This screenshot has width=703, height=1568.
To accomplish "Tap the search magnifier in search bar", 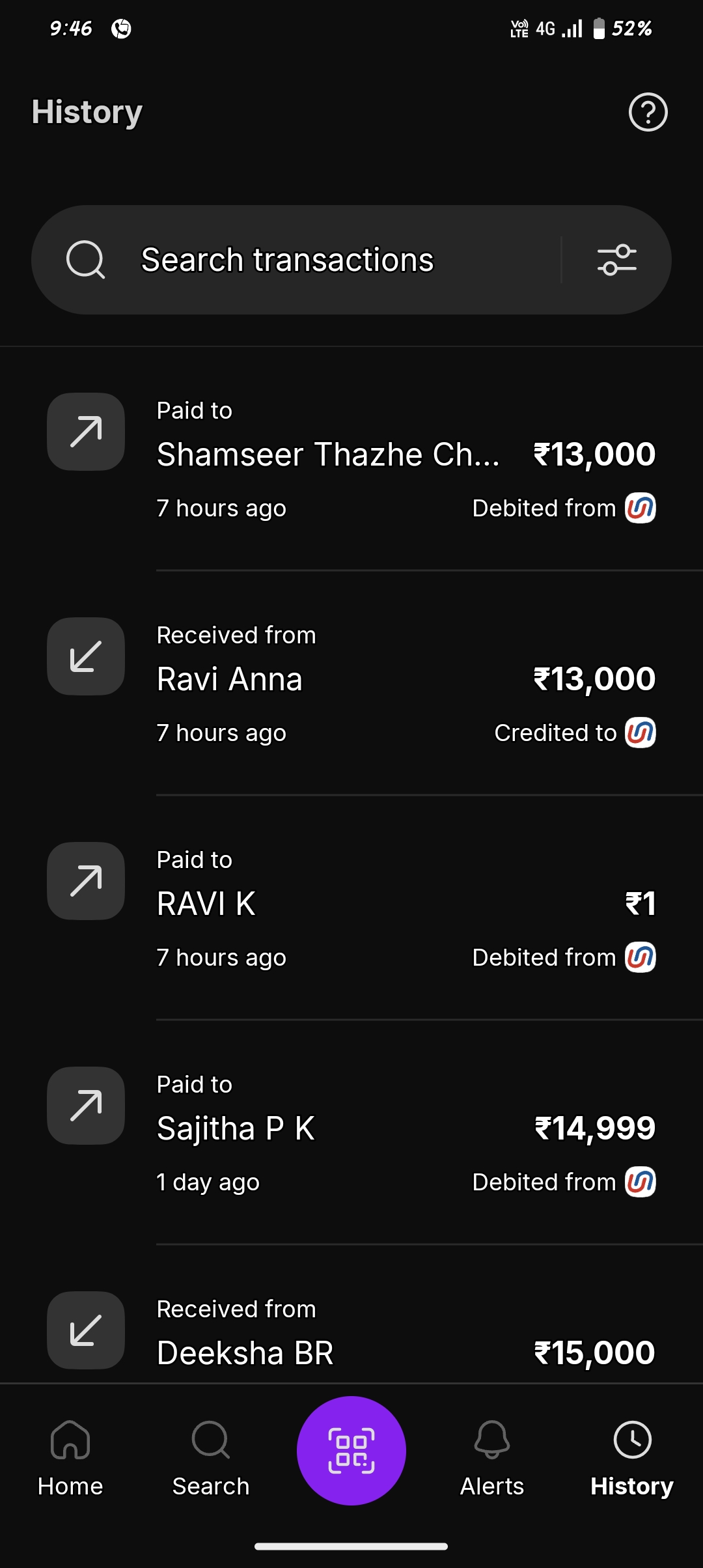I will click(x=85, y=260).
